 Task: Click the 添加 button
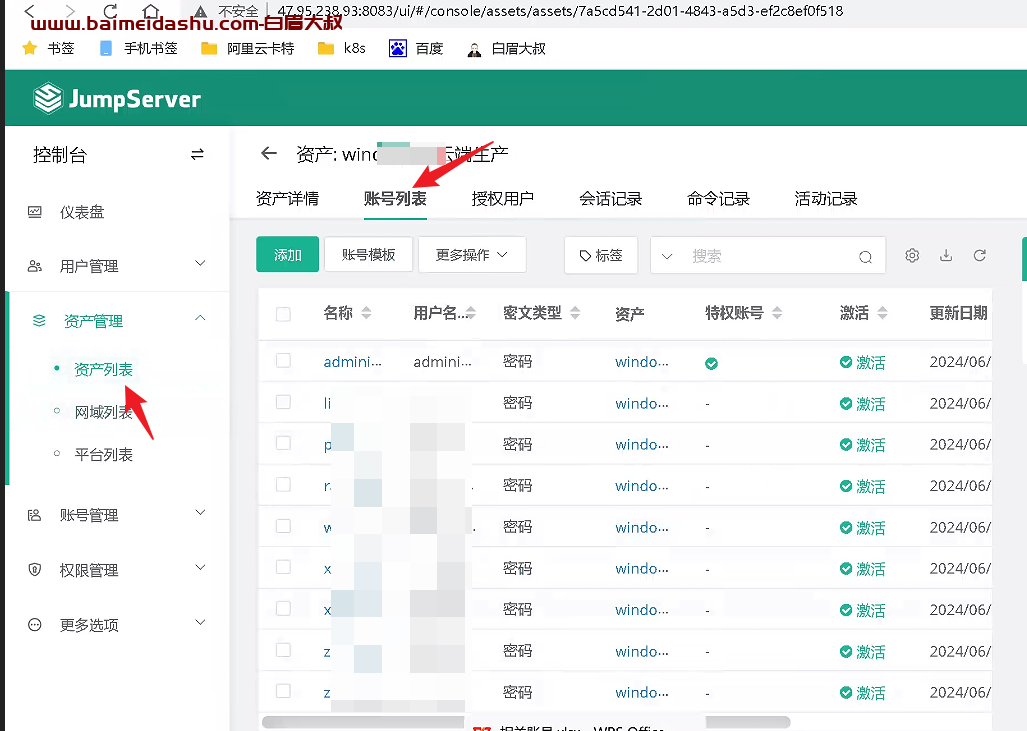tap(288, 254)
